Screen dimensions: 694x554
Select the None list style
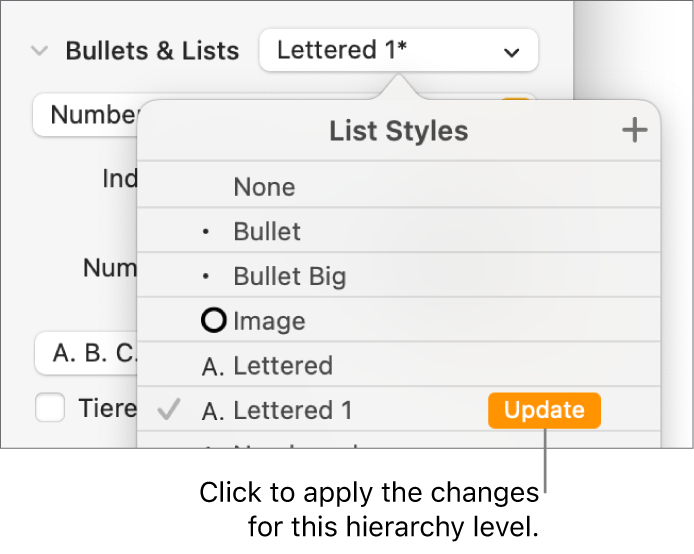tap(264, 187)
